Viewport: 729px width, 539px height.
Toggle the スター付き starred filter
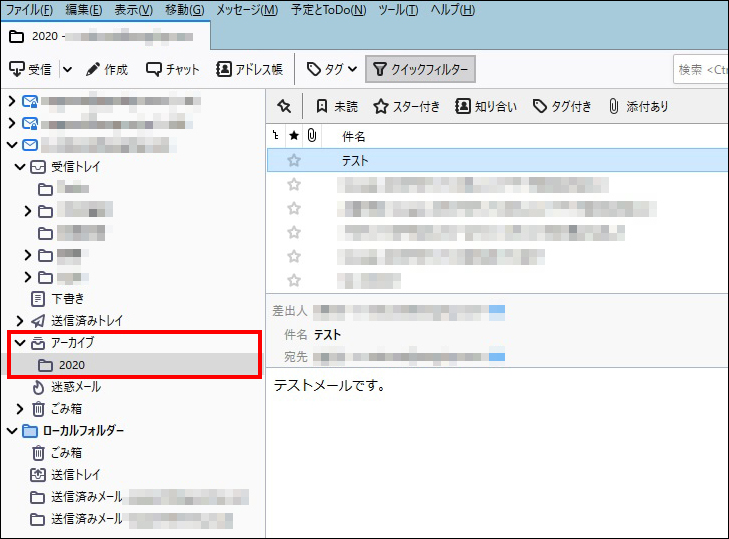click(406, 106)
